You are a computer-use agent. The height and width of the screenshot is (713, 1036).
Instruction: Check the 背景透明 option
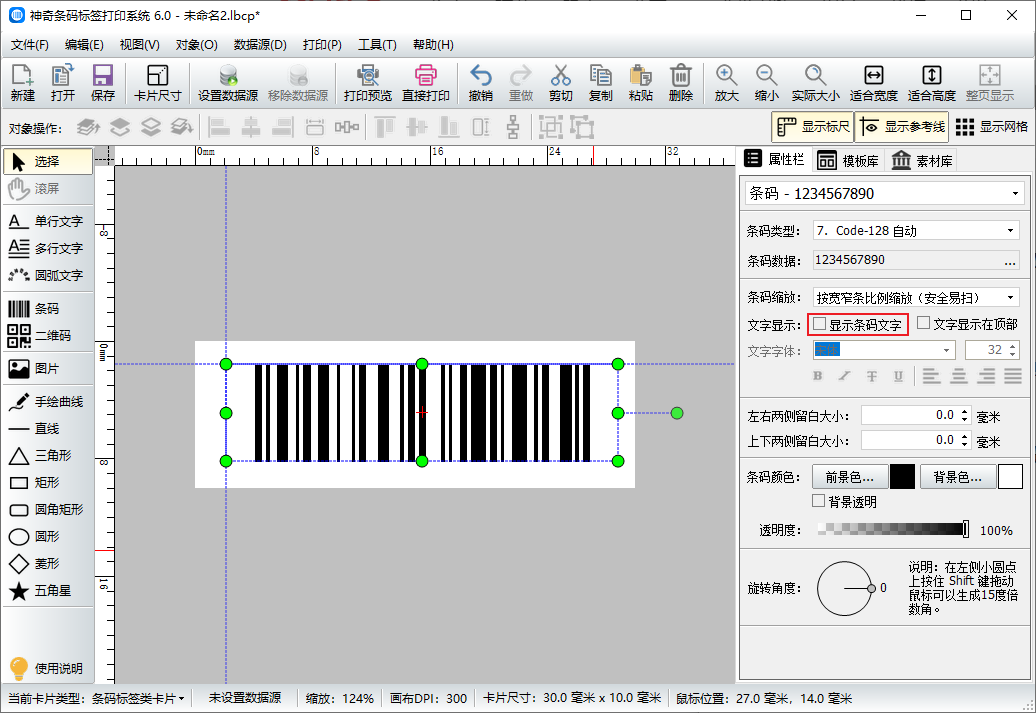(819, 501)
